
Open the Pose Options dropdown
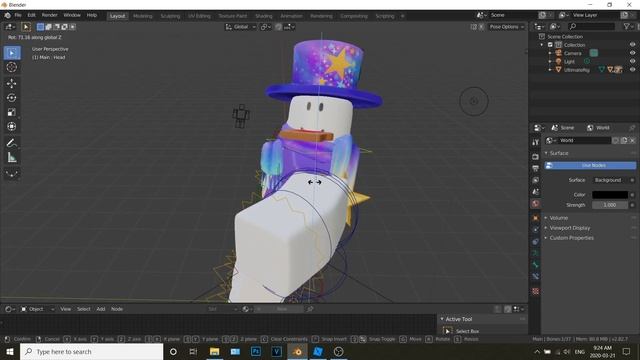coord(507,27)
